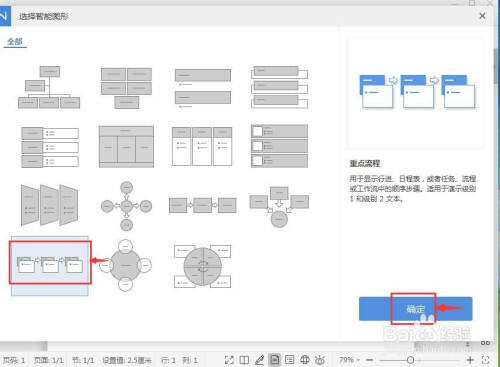Switch to web layout globe icon

[305, 360]
